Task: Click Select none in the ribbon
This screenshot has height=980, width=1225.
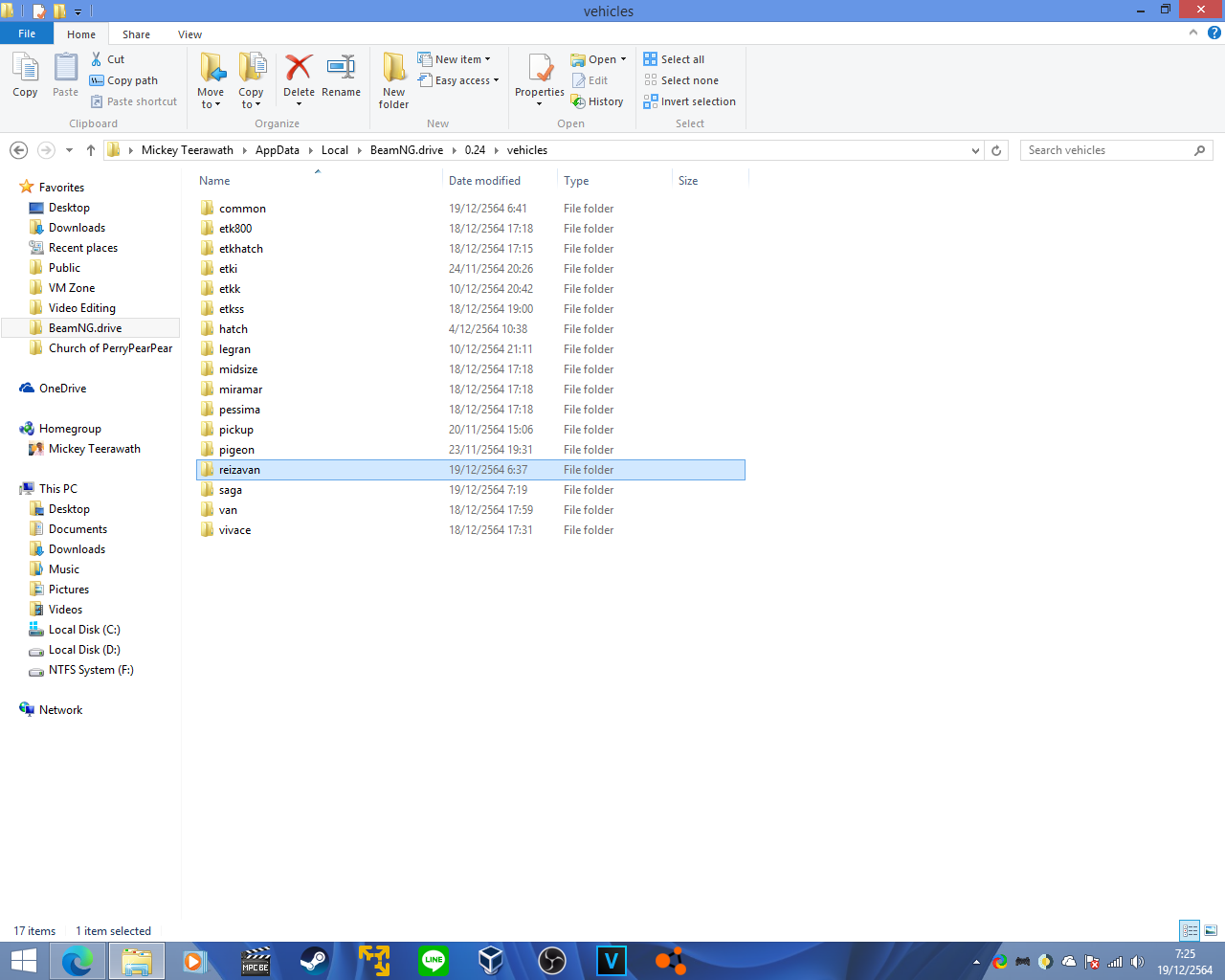Action: click(x=681, y=80)
